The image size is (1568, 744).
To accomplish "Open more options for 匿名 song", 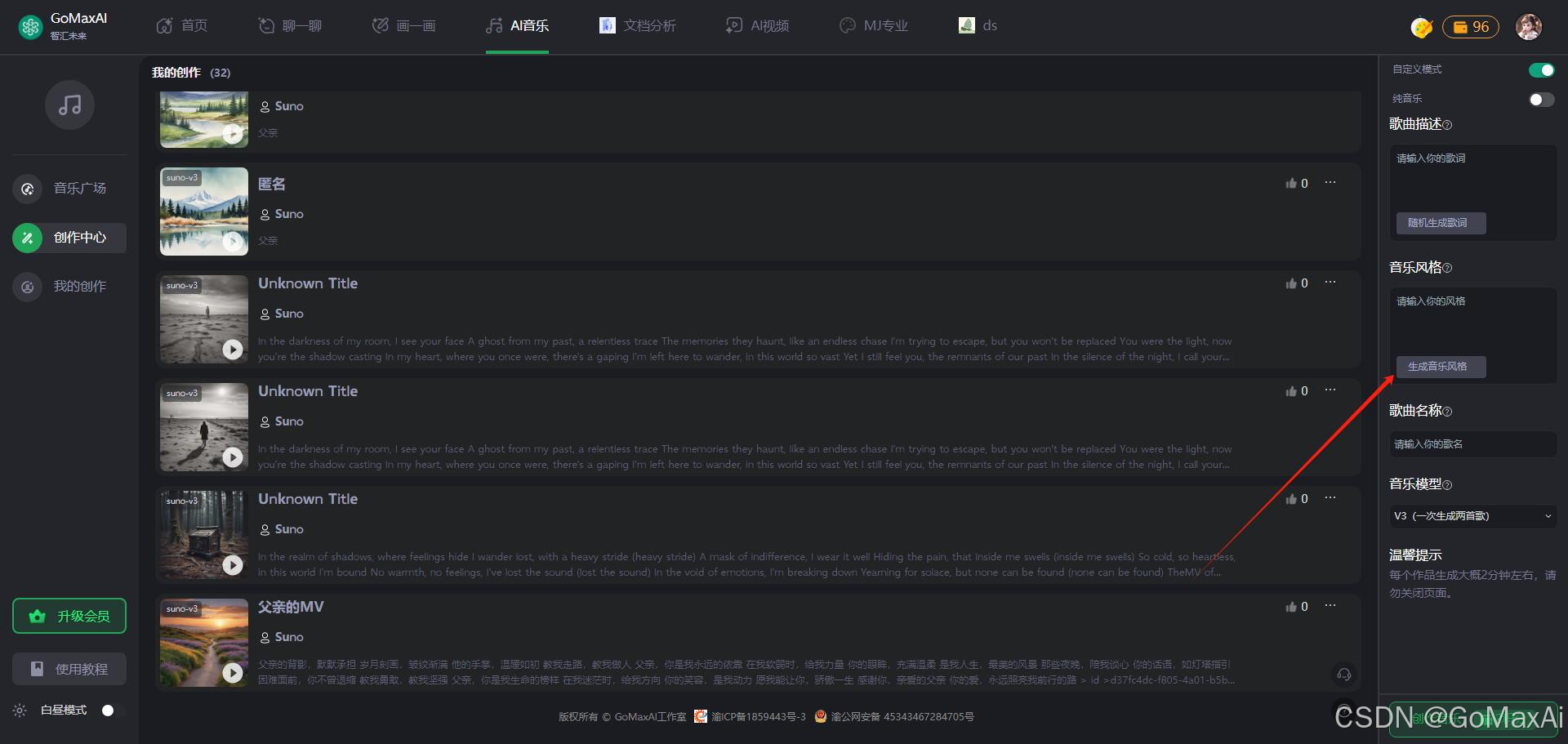I will coord(1330,182).
